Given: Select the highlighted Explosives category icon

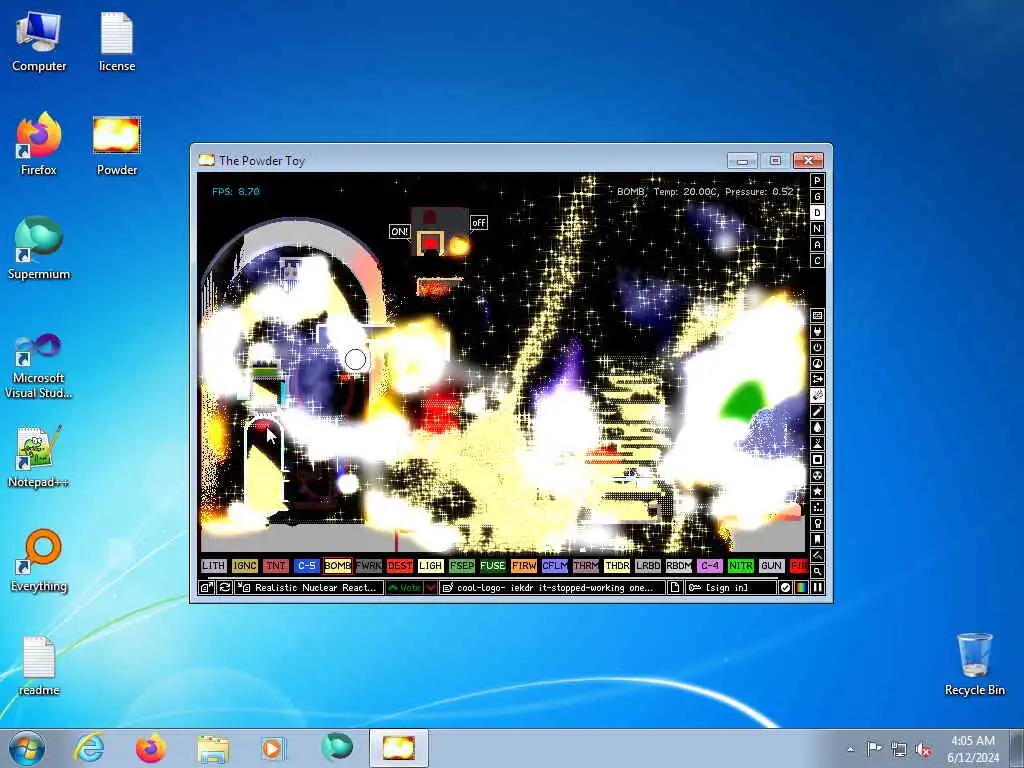Looking at the screenshot, I should (x=817, y=396).
